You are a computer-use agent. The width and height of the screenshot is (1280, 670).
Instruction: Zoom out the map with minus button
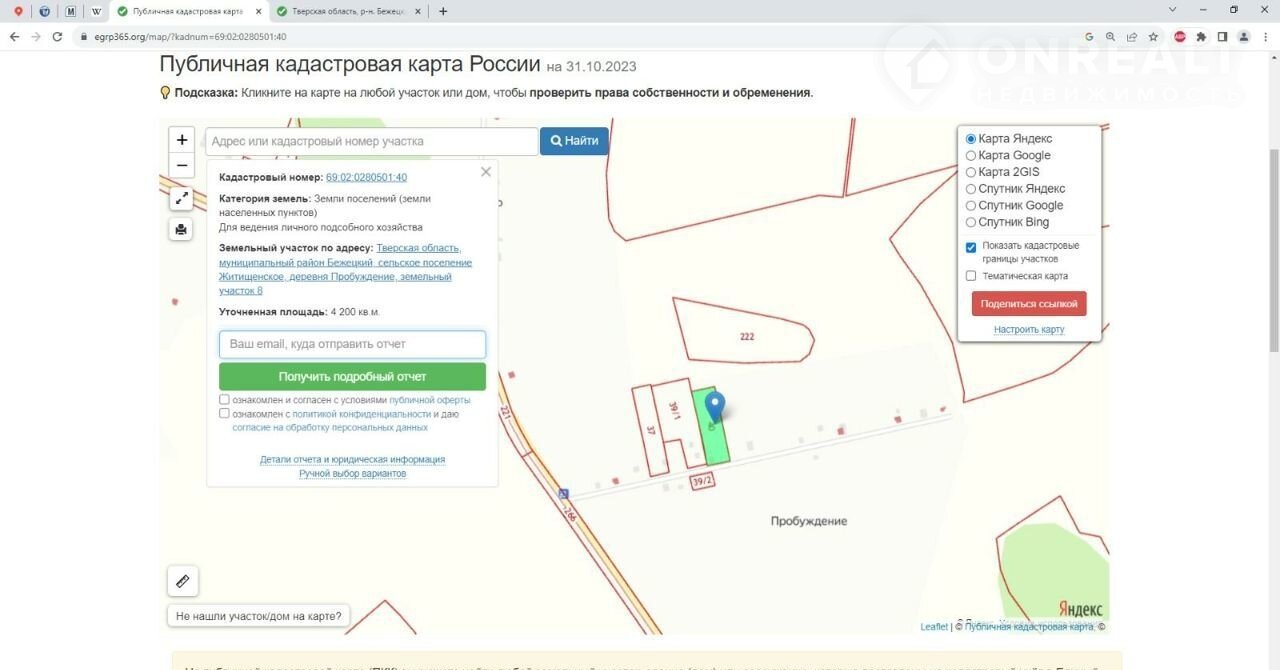click(x=182, y=166)
